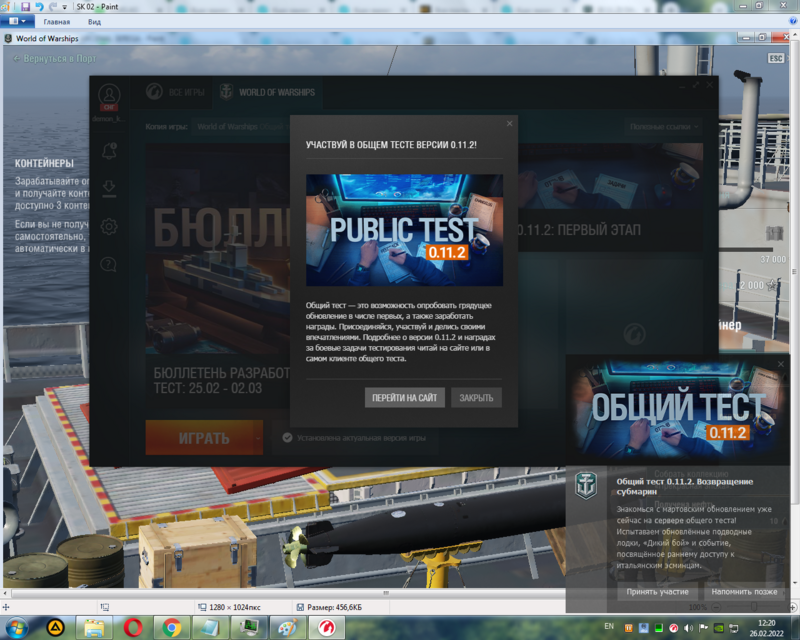This screenshot has width=800, height=640.
Task: Expand the Полезные ссылки dropdown
Action: coord(664,127)
